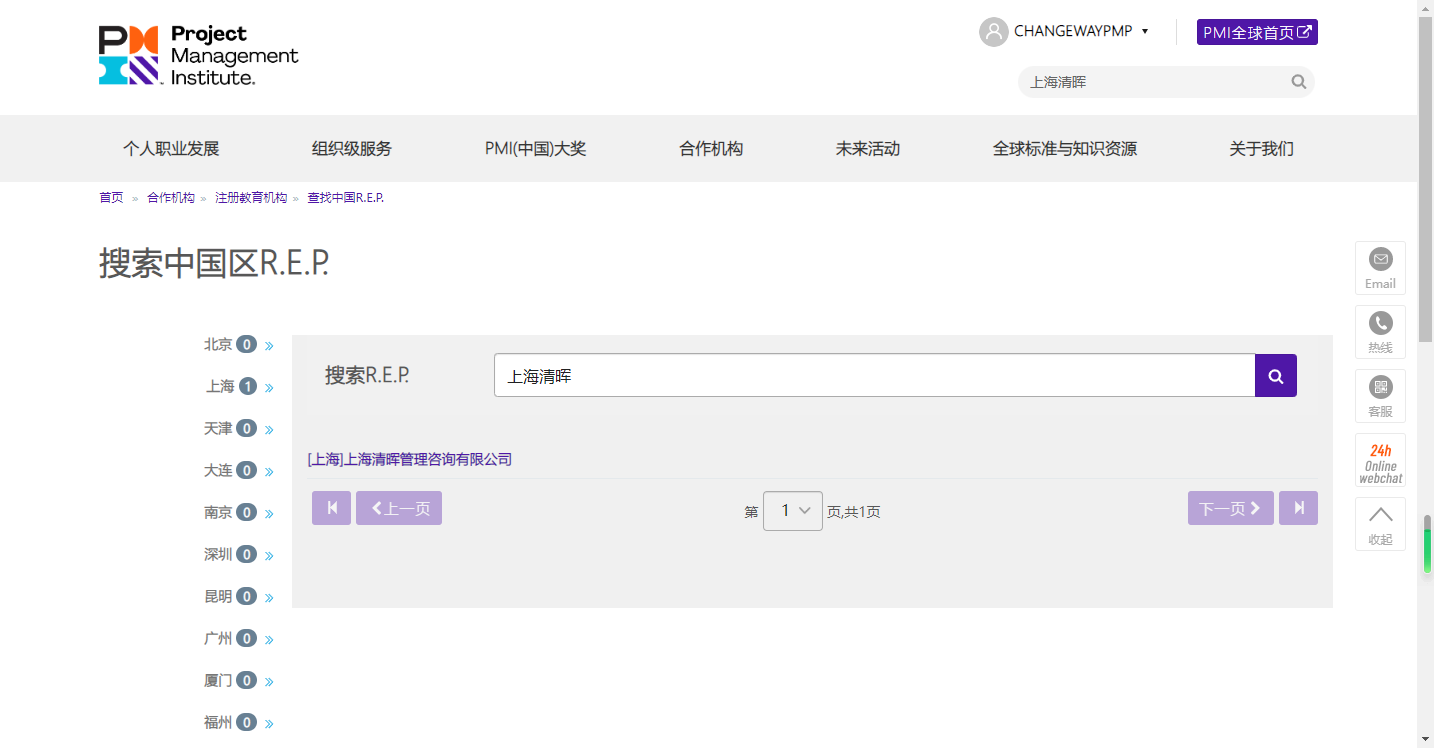Open the Email contact panel
The height and width of the screenshot is (748, 1434).
coord(1380,267)
